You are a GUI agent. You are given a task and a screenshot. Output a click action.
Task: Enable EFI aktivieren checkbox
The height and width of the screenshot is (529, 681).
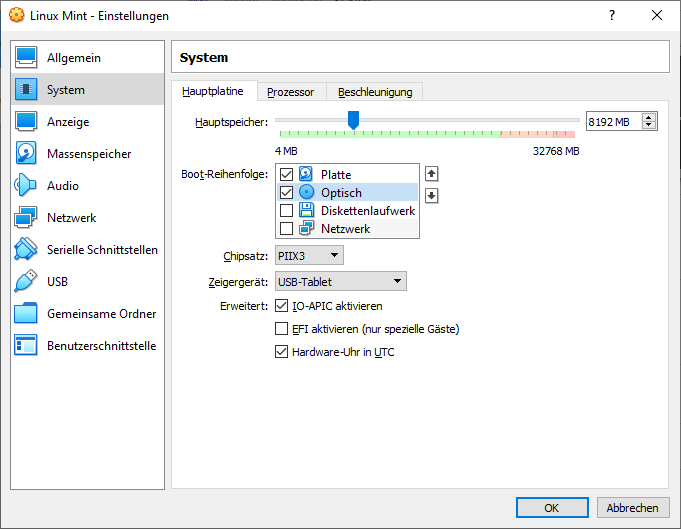pos(281,329)
